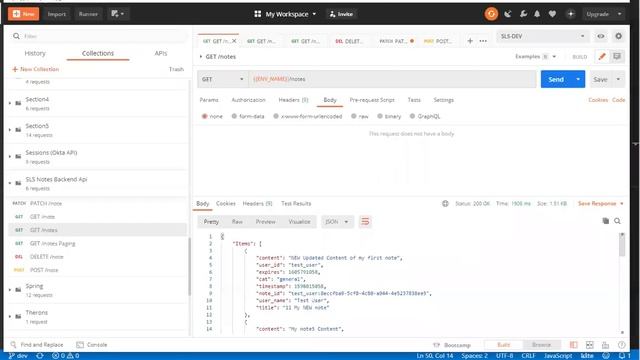
Task: Click the Invite button
Action: (341, 14)
